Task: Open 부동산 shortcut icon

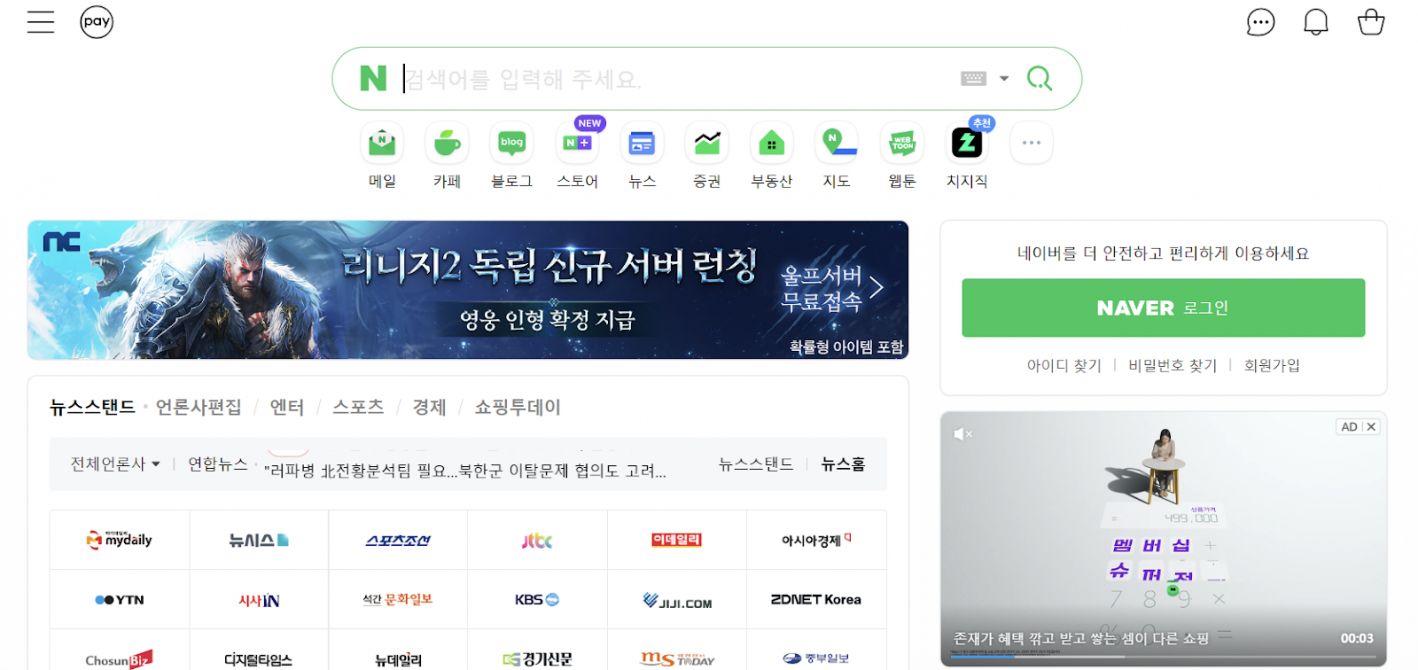Action: 772,143
